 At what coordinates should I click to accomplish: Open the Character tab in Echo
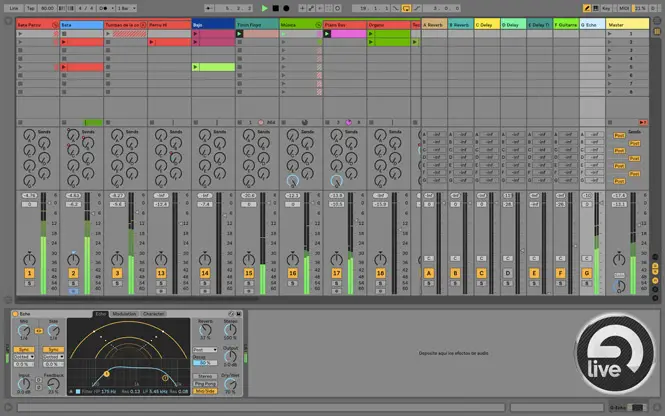(x=154, y=314)
